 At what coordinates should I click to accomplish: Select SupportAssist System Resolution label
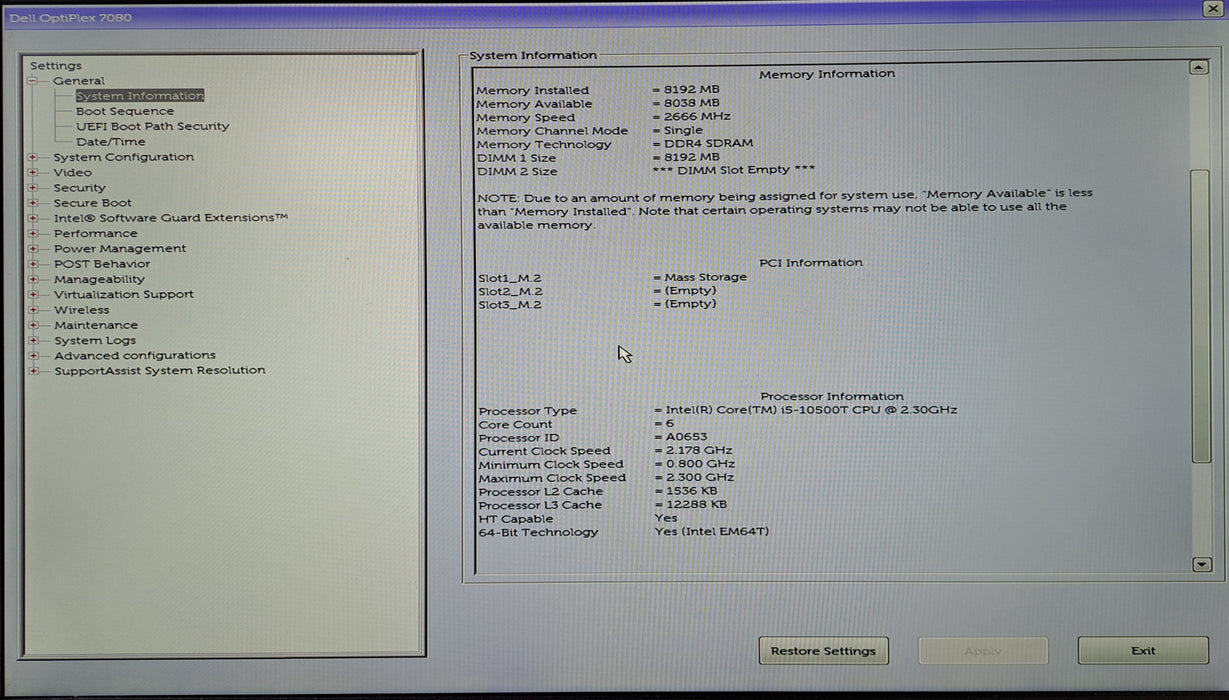tap(160, 370)
